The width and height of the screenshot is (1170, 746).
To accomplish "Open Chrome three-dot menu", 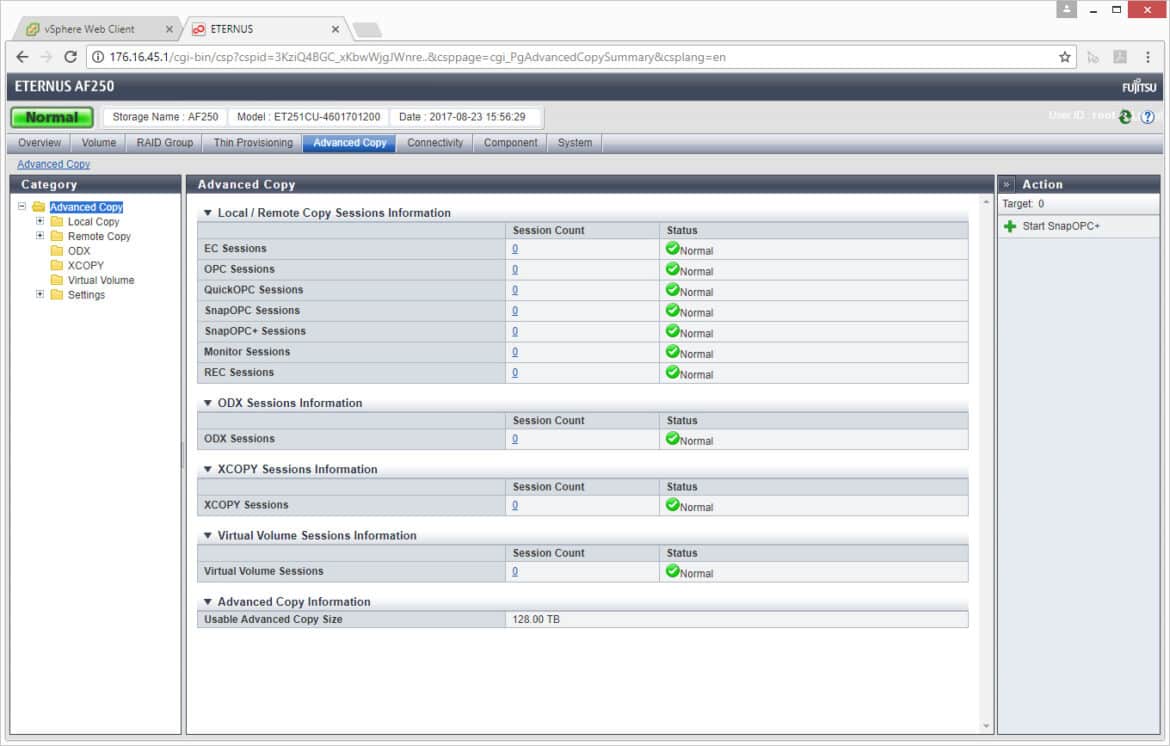I will [x=1148, y=57].
